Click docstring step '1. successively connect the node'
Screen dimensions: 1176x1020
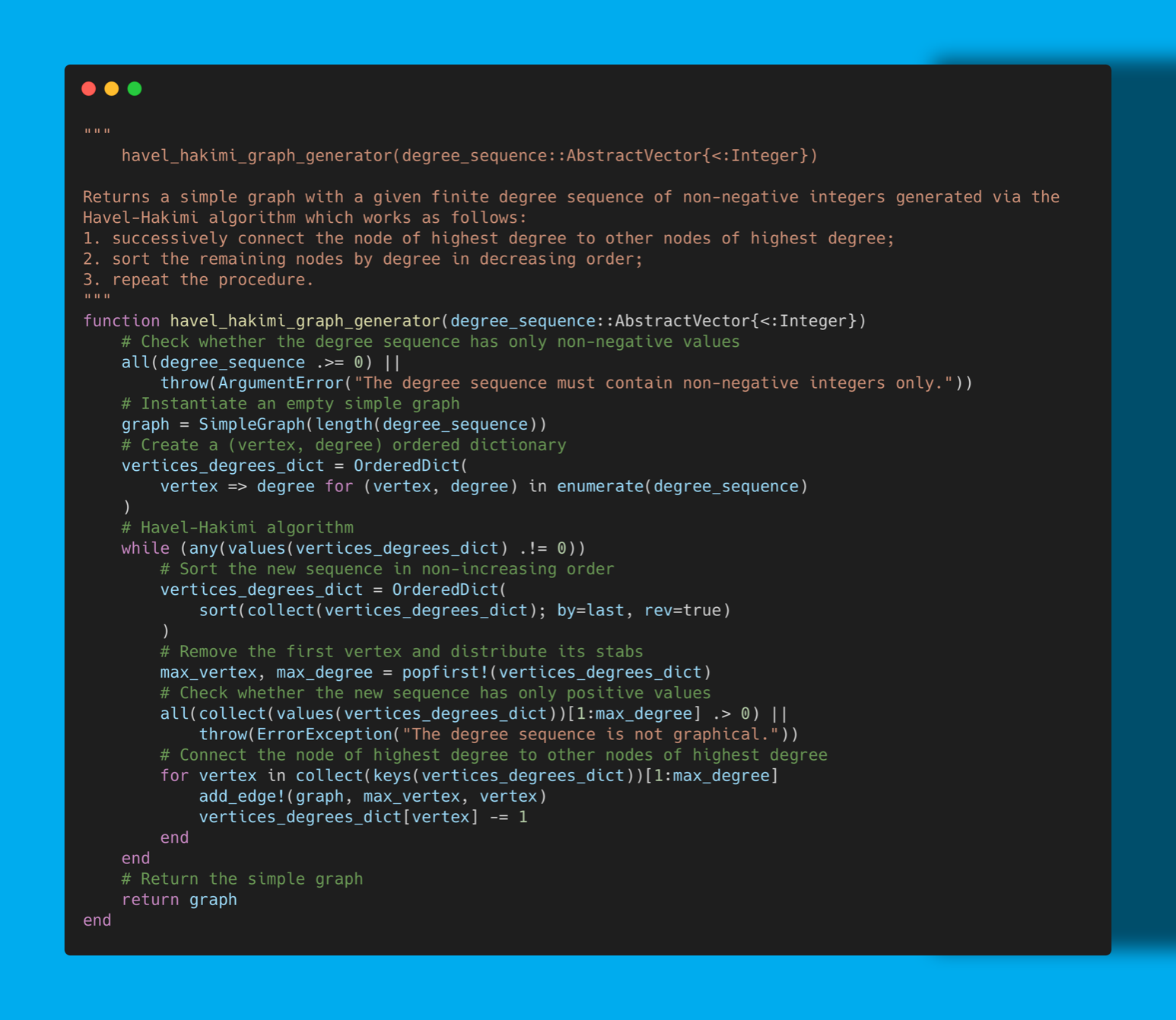(x=488, y=238)
